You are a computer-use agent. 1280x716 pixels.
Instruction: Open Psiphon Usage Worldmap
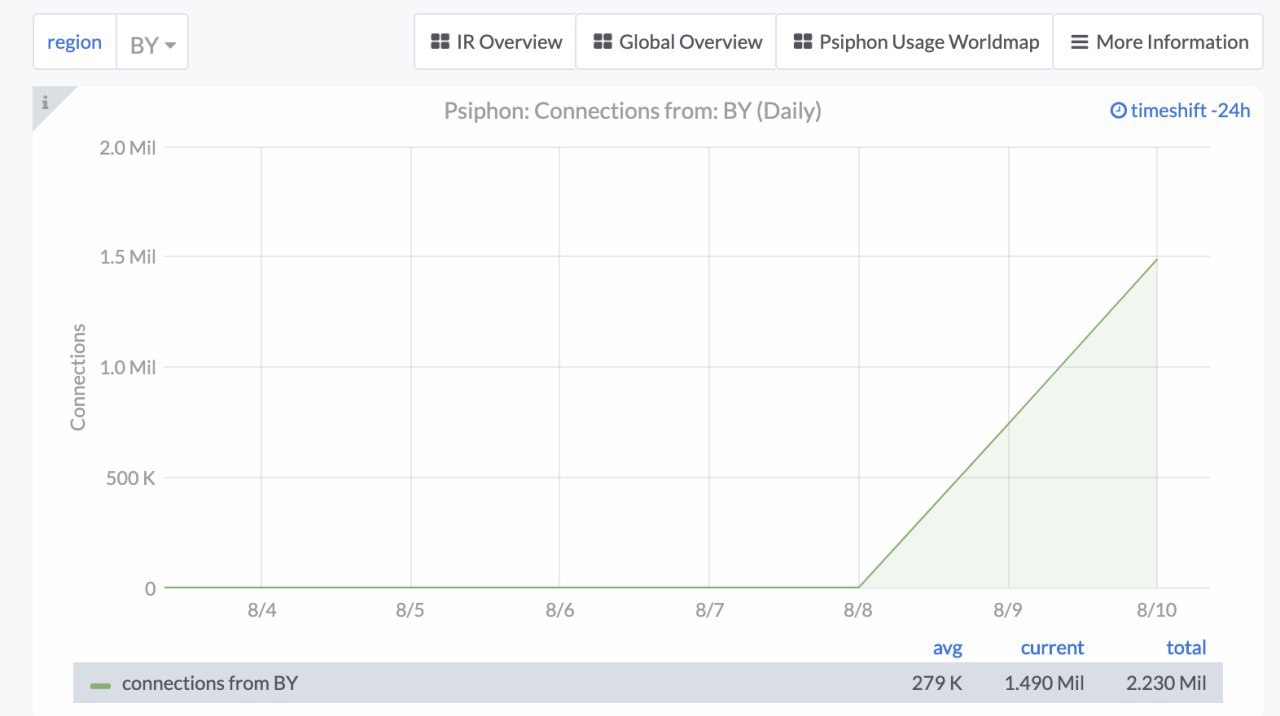point(914,42)
